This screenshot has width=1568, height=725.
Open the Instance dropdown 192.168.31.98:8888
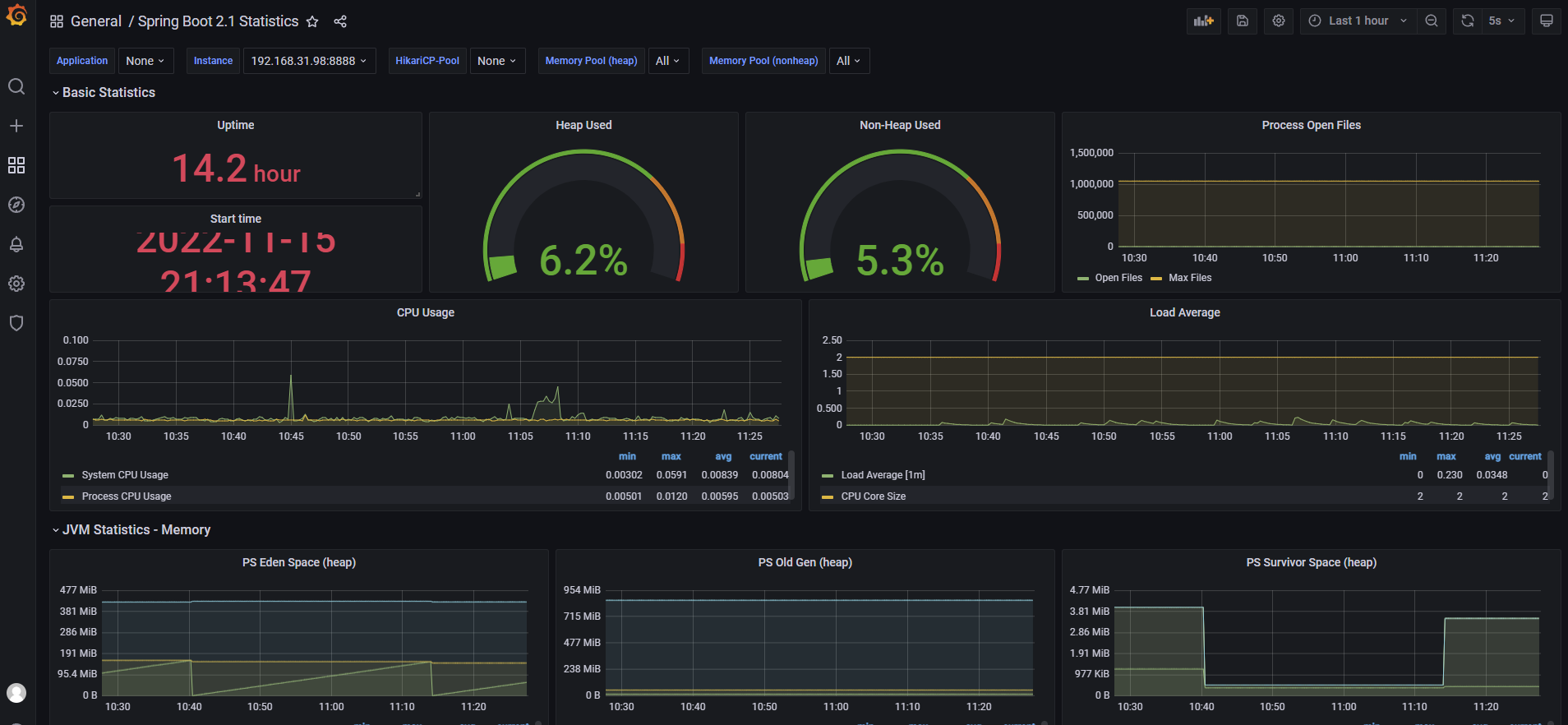(309, 61)
